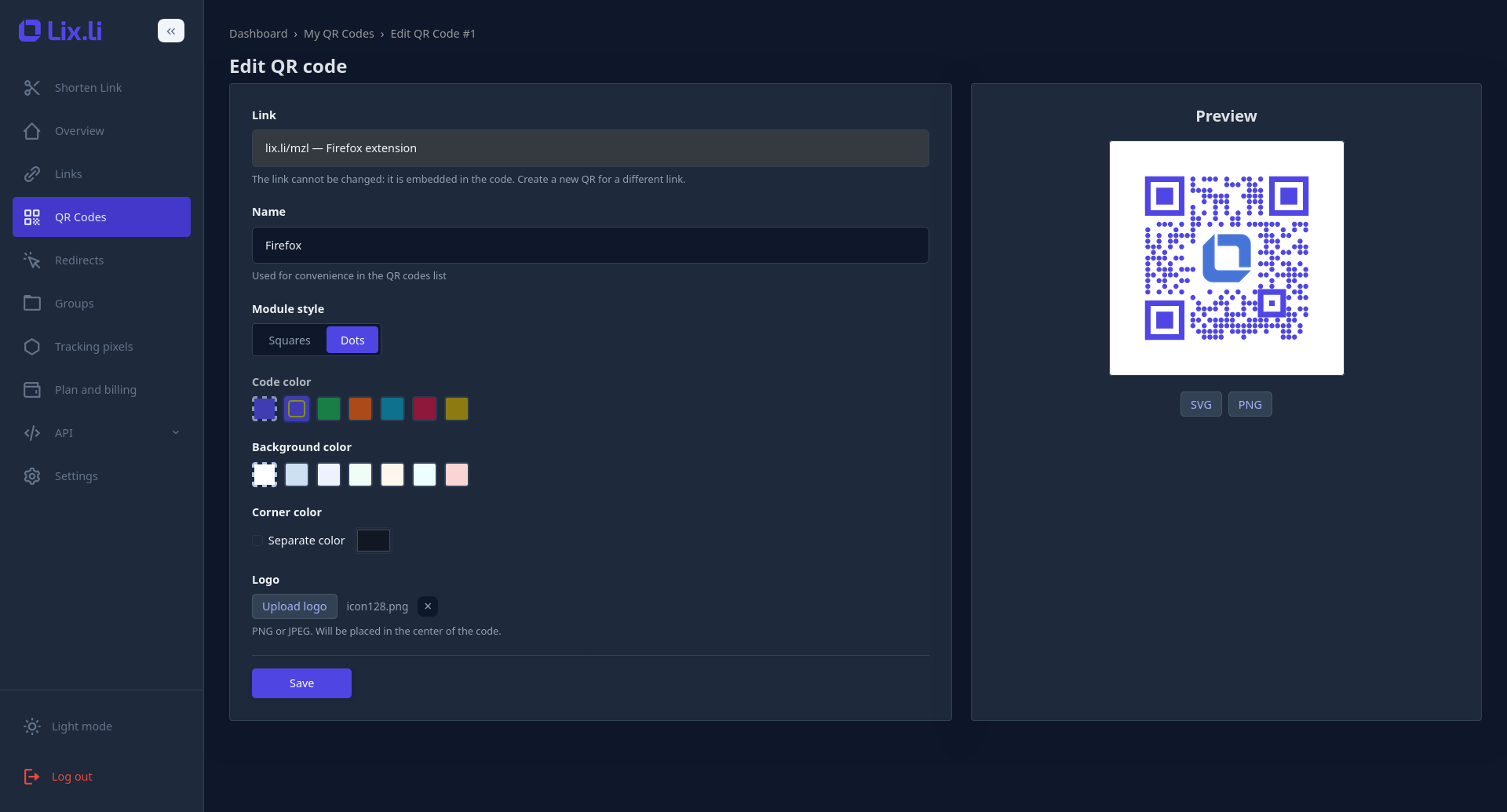Select the peach cream background color
The image size is (1507, 812).
click(x=392, y=475)
